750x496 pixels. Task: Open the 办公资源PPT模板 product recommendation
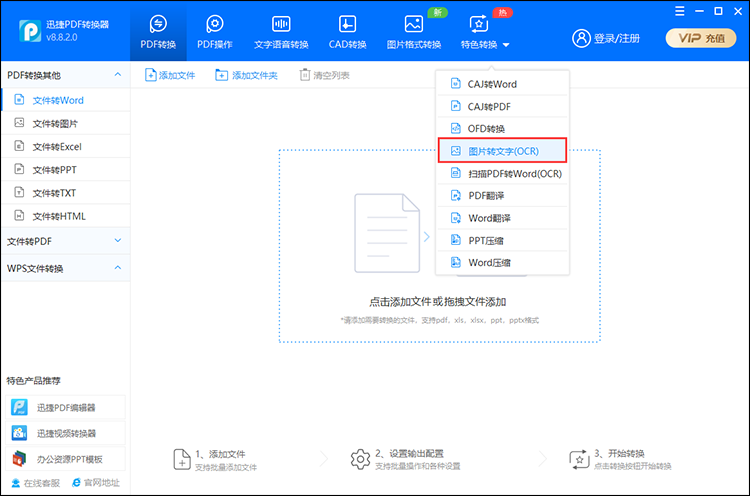[x=66, y=459]
